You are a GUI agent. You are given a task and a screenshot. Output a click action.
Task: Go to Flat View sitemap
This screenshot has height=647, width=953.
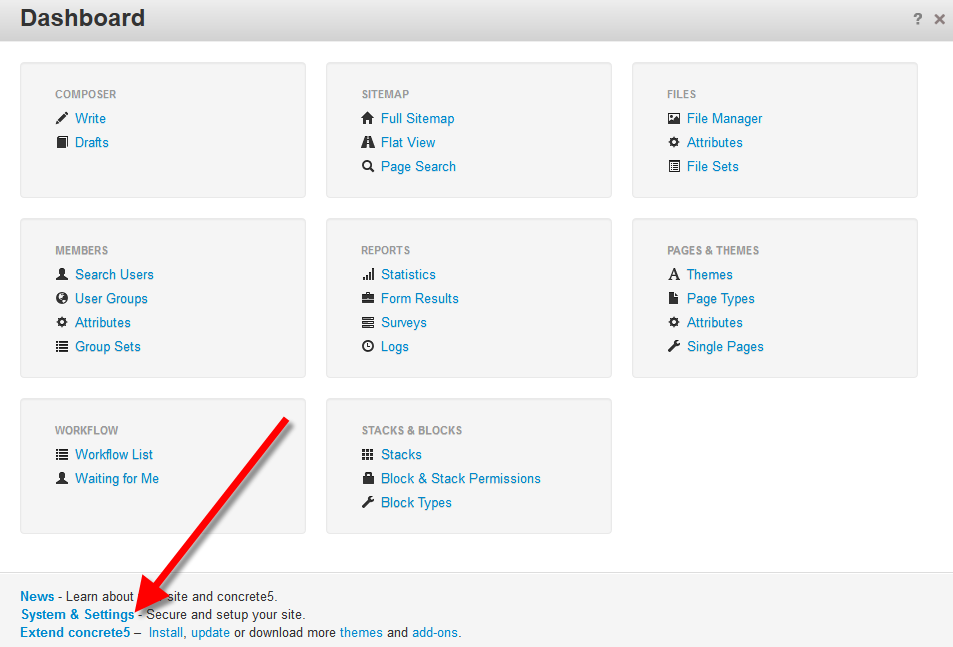point(408,142)
